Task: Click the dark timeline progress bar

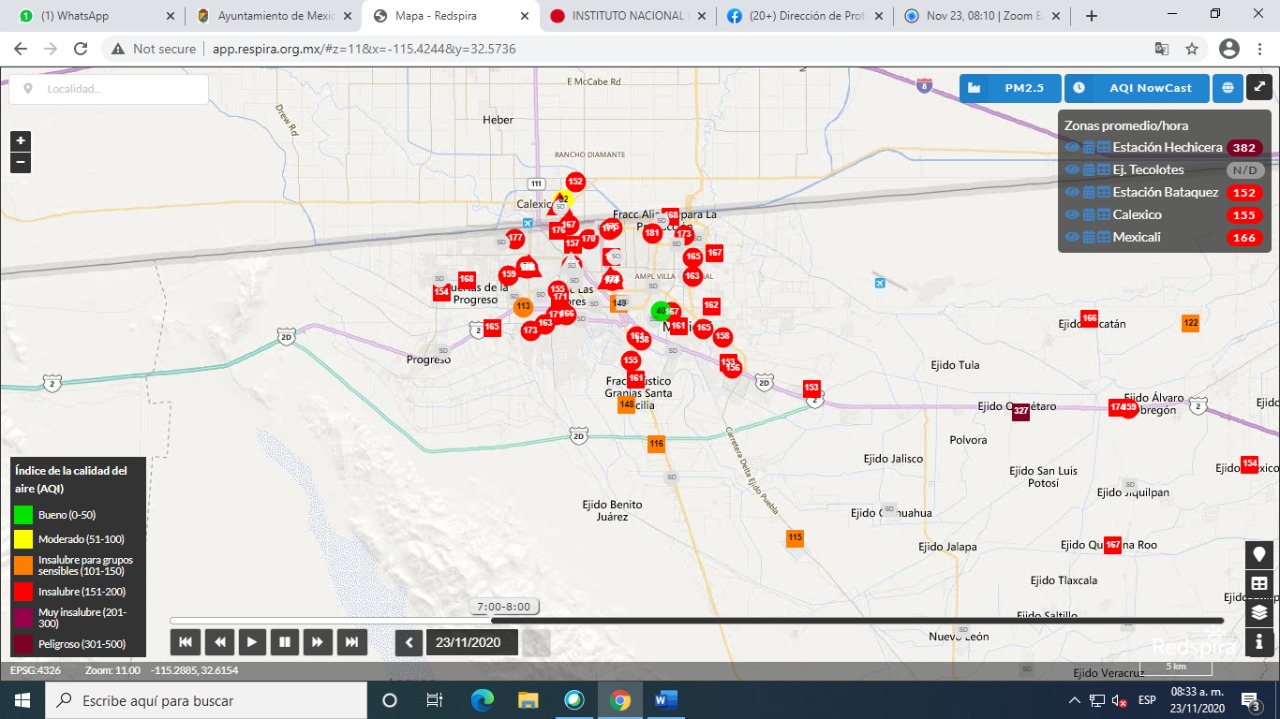Action: (x=856, y=621)
